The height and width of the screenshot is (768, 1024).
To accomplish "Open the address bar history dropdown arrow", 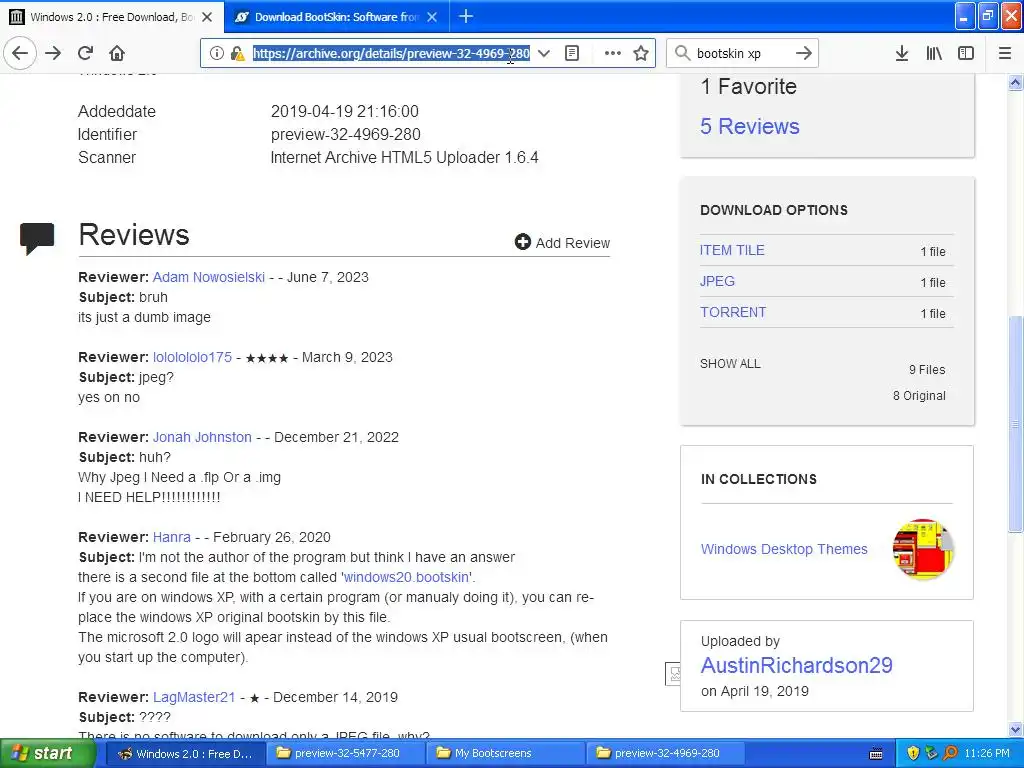I will [x=543, y=54].
